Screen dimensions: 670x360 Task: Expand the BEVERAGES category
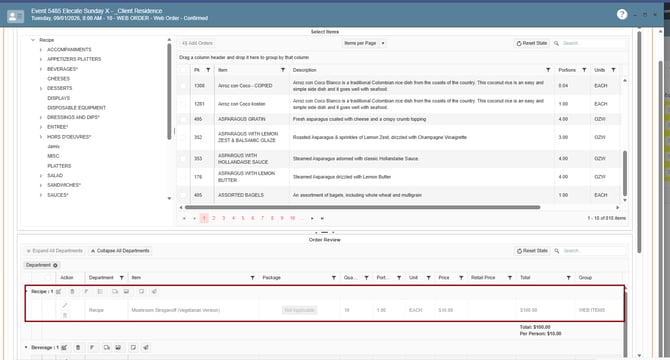click(41, 69)
